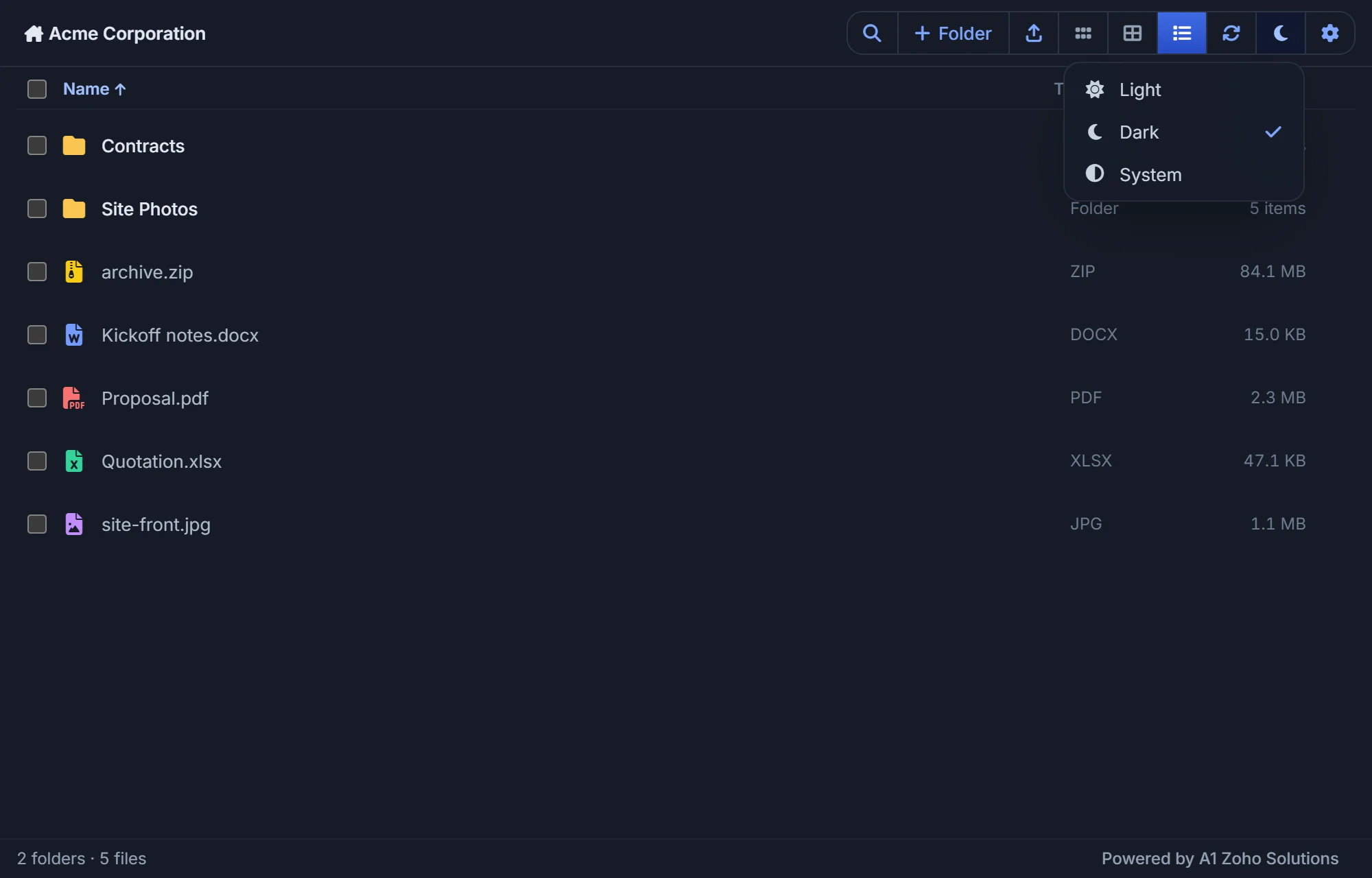1372x878 pixels.
Task: Check the archive.zip row checkbox
Action: (37, 272)
